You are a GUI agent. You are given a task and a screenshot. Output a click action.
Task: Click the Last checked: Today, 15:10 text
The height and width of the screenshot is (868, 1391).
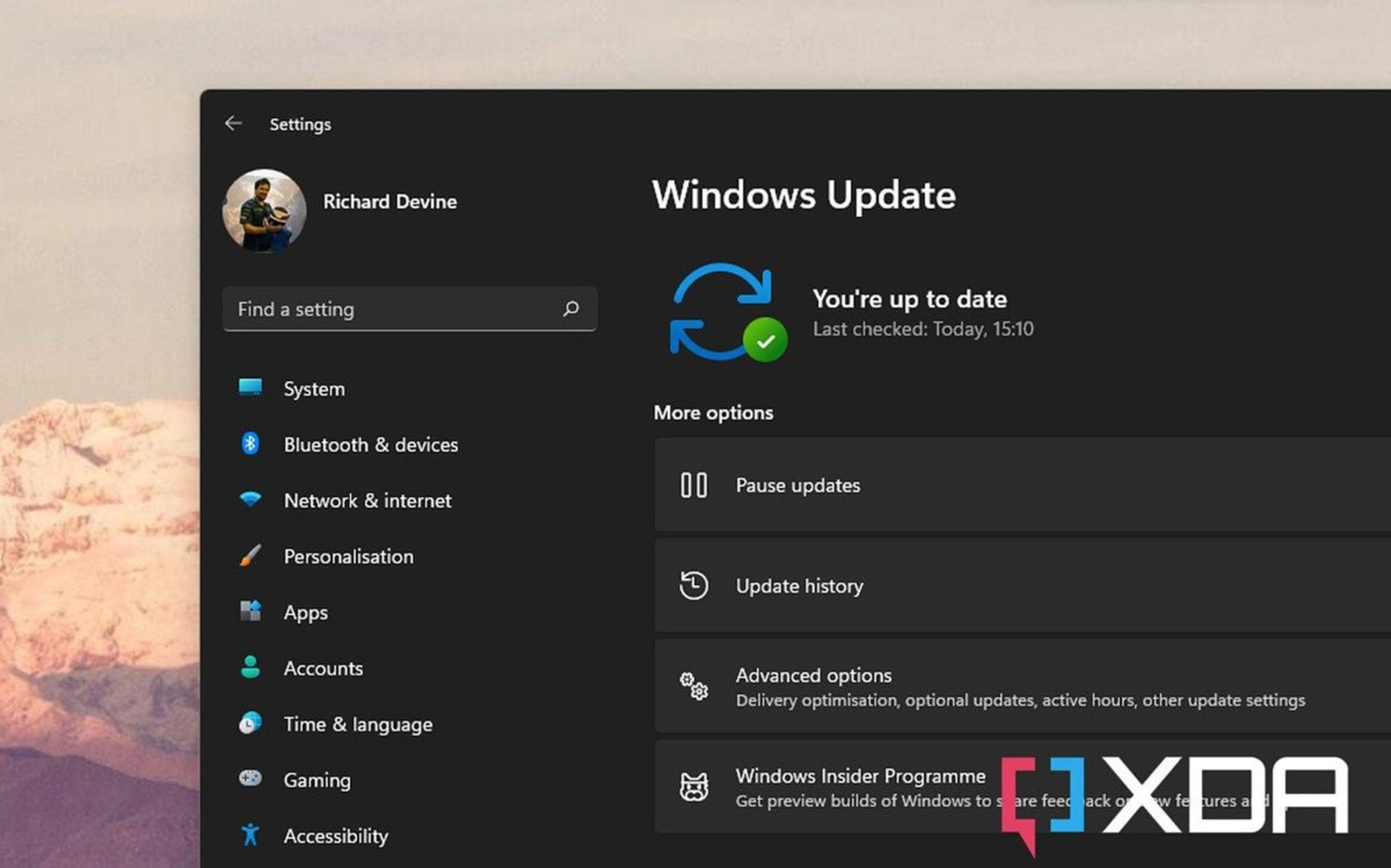point(923,330)
